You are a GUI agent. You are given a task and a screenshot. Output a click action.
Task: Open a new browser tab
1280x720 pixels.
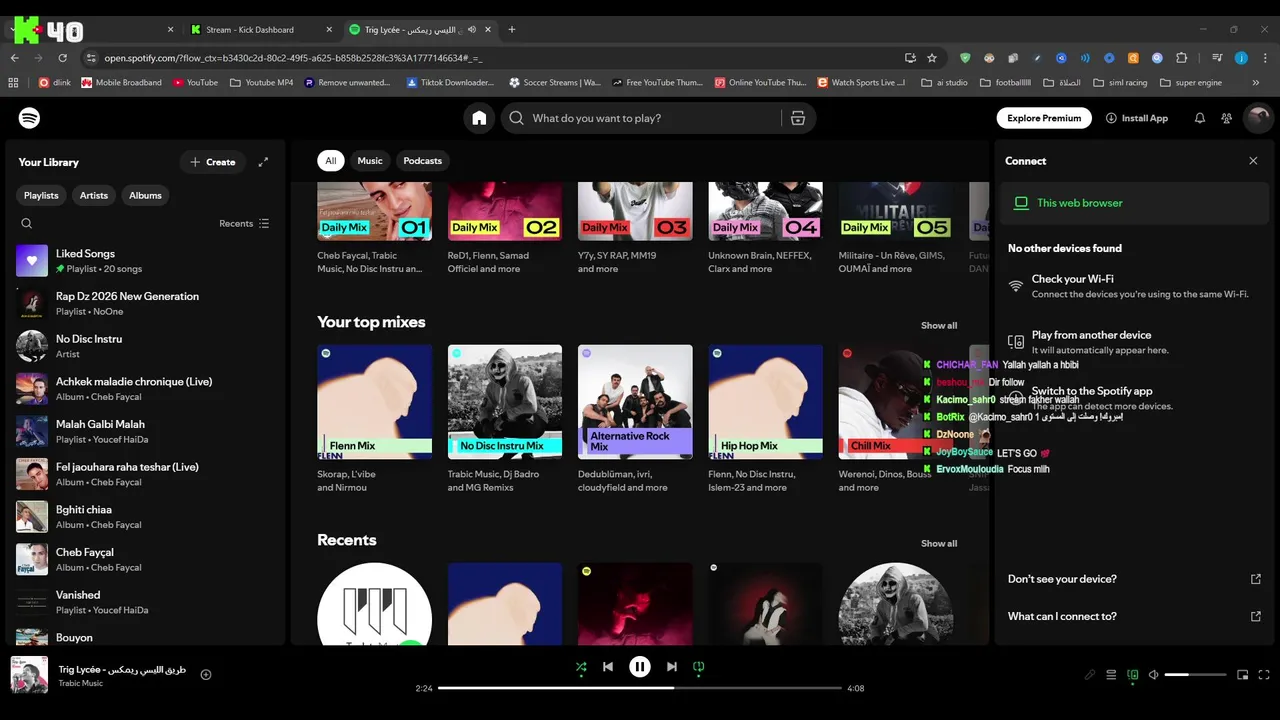512,30
